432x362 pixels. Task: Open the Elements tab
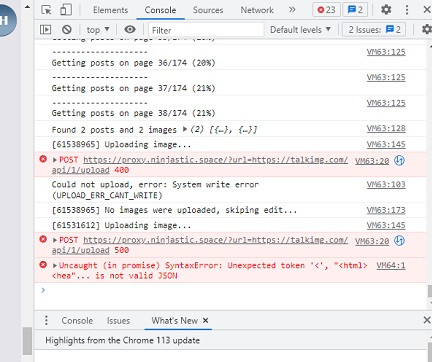pyautogui.click(x=110, y=10)
